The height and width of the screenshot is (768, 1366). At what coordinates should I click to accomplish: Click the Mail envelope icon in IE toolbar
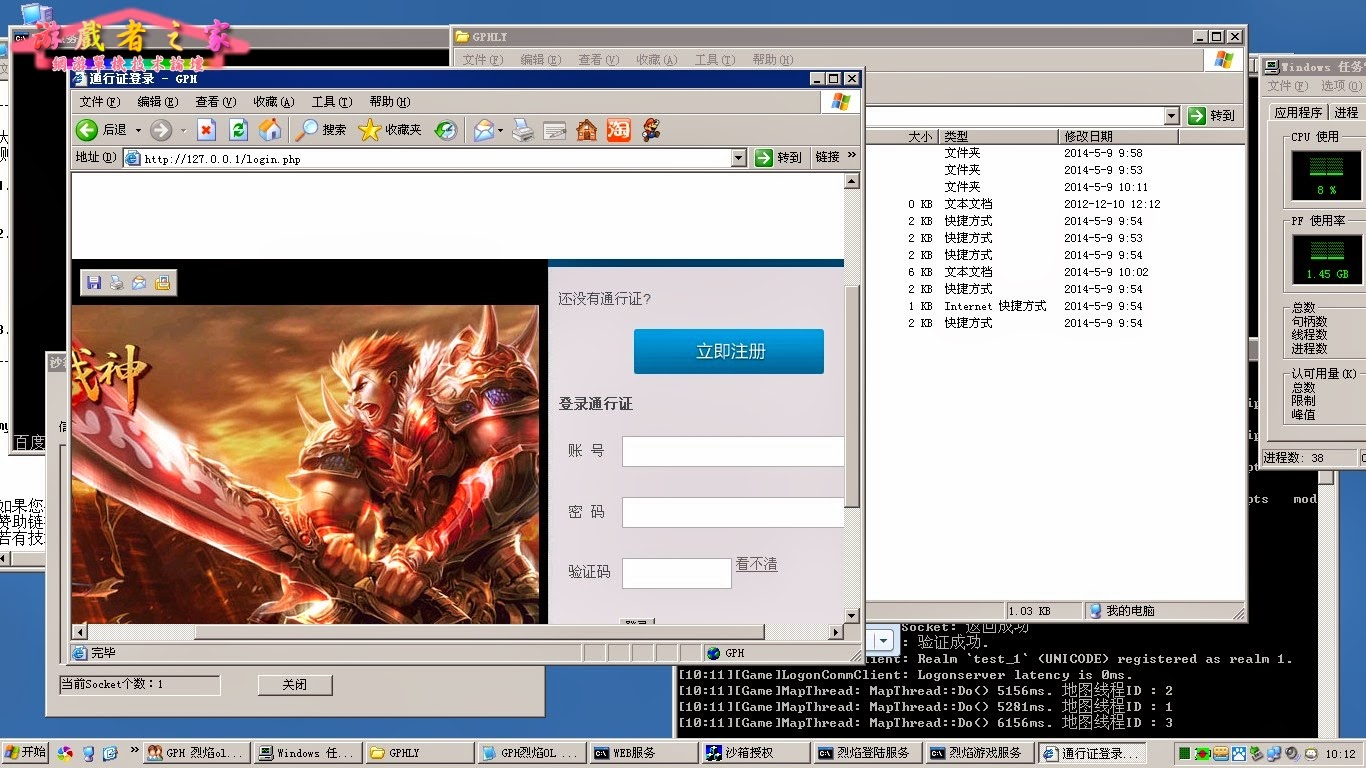click(x=484, y=130)
